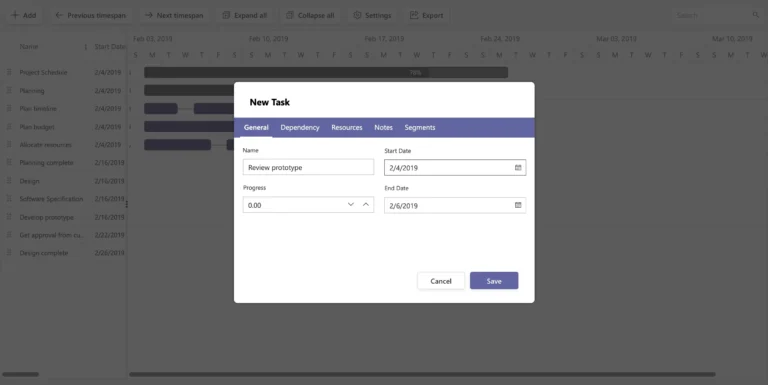This screenshot has height=385, width=768.
Task: Click the search magnifier icon
Action: [756, 15]
